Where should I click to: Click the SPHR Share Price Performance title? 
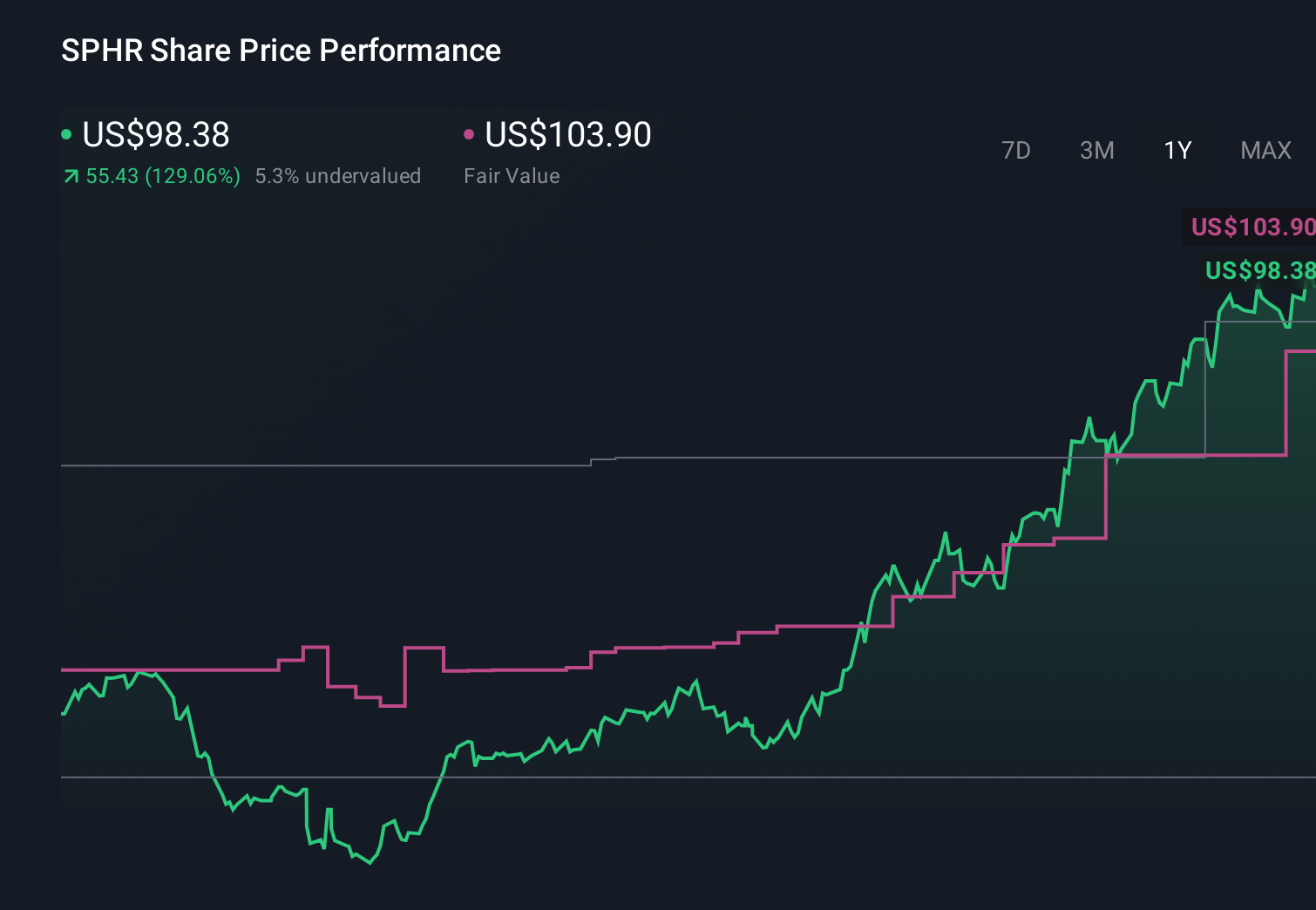(281, 51)
